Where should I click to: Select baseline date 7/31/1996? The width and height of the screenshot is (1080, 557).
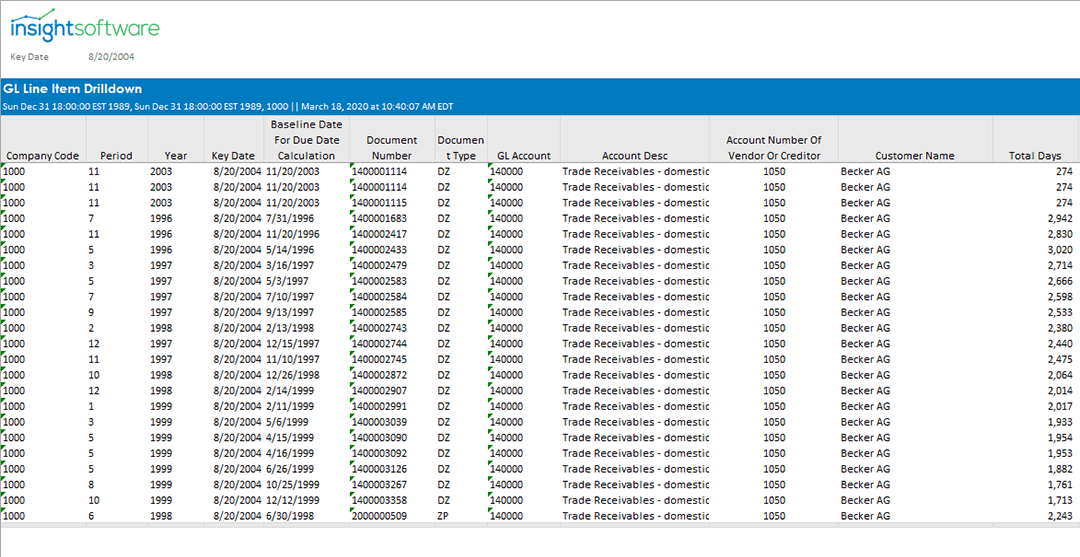click(x=290, y=218)
